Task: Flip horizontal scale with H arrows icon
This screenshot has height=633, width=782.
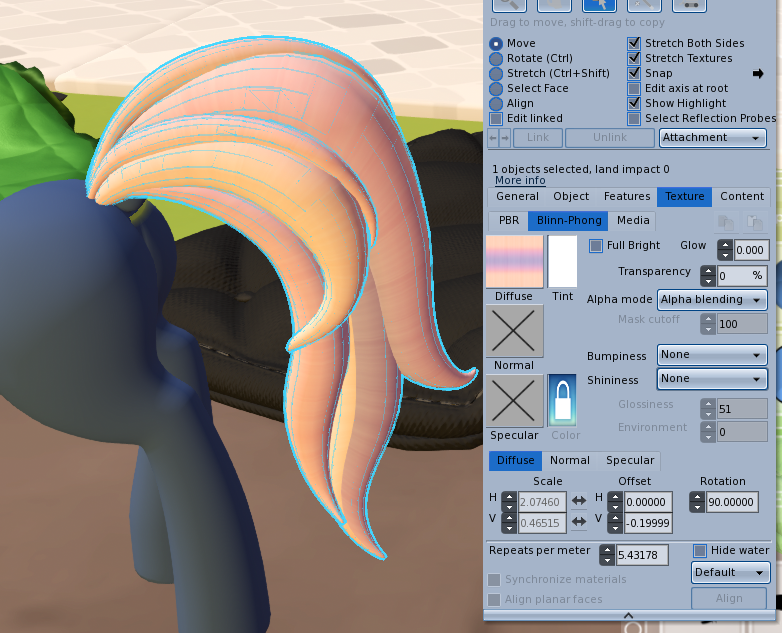Action: (579, 500)
